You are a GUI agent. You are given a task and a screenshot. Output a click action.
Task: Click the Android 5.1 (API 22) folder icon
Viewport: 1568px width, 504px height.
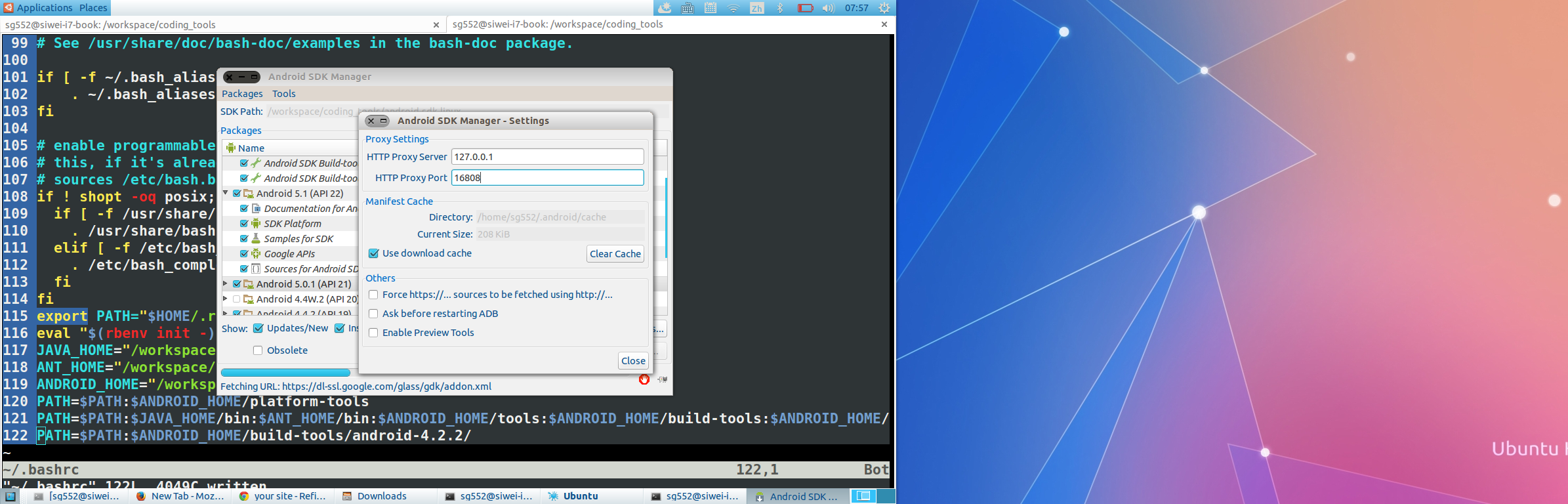tap(249, 193)
